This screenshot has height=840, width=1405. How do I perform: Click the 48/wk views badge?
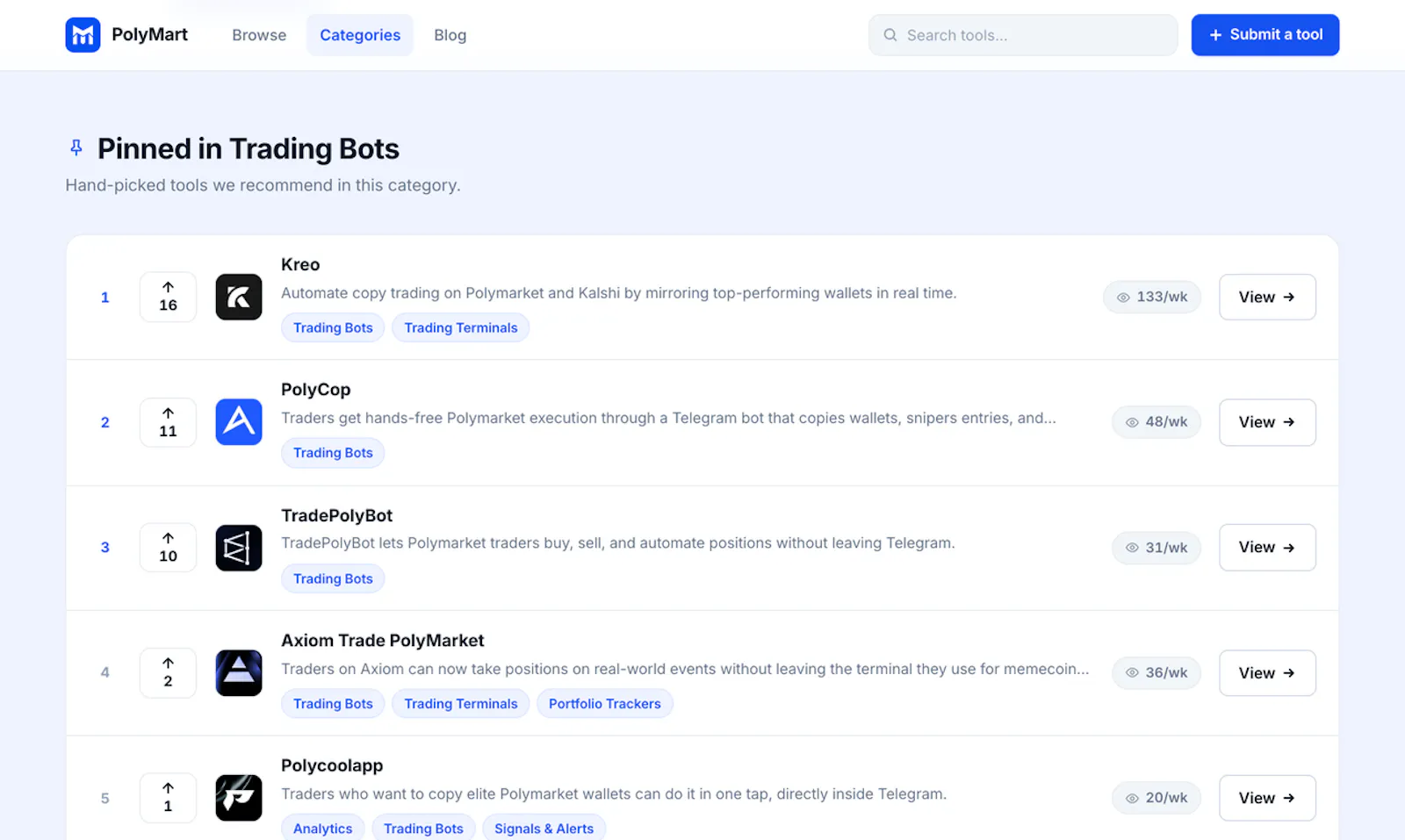[1156, 422]
